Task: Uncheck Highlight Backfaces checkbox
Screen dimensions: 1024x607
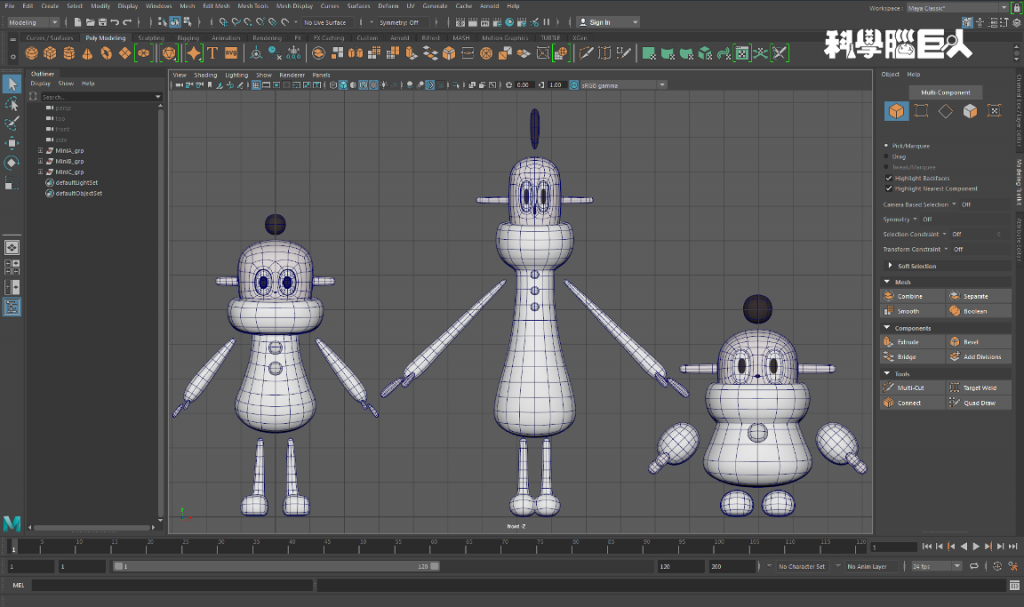Action: point(888,178)
